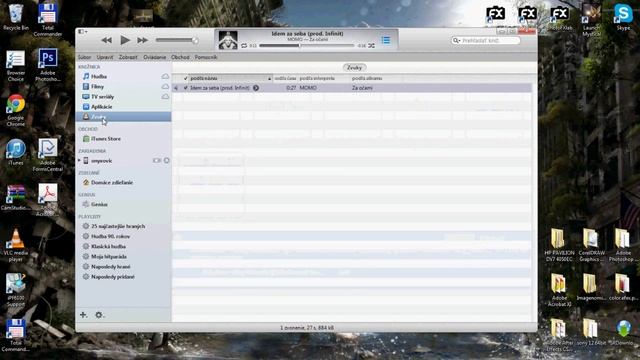Open the Súbor menu

(84, 57)
